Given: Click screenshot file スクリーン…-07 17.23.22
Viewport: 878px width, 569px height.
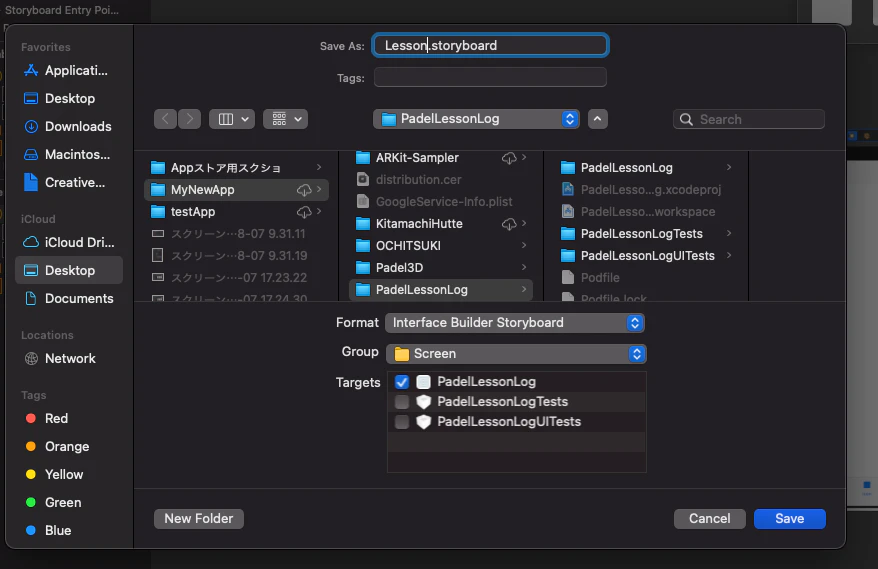Looking at the screenshot, I should 236,278.
